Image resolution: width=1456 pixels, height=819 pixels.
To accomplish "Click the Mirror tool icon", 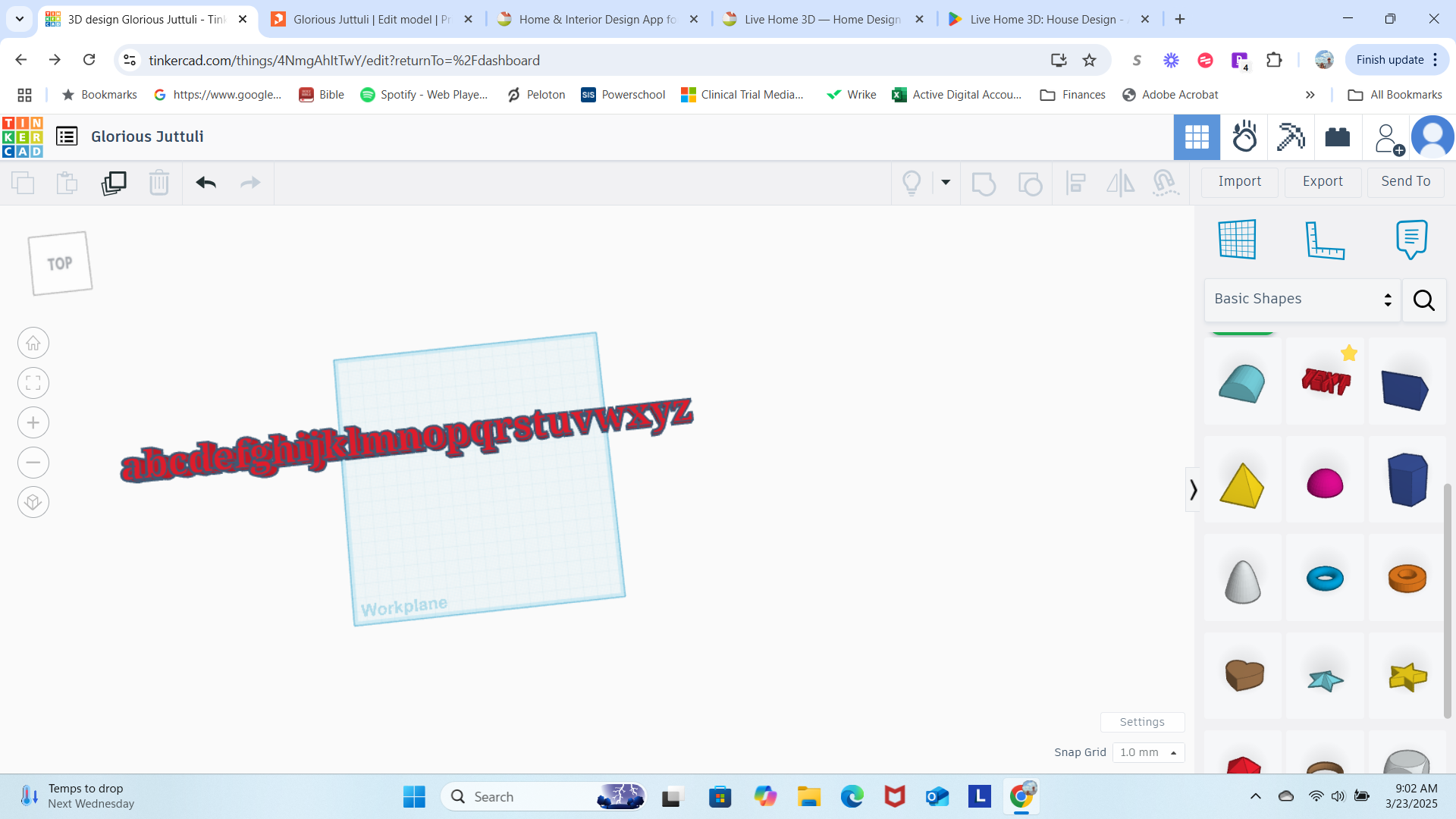I will (1120, 183).
